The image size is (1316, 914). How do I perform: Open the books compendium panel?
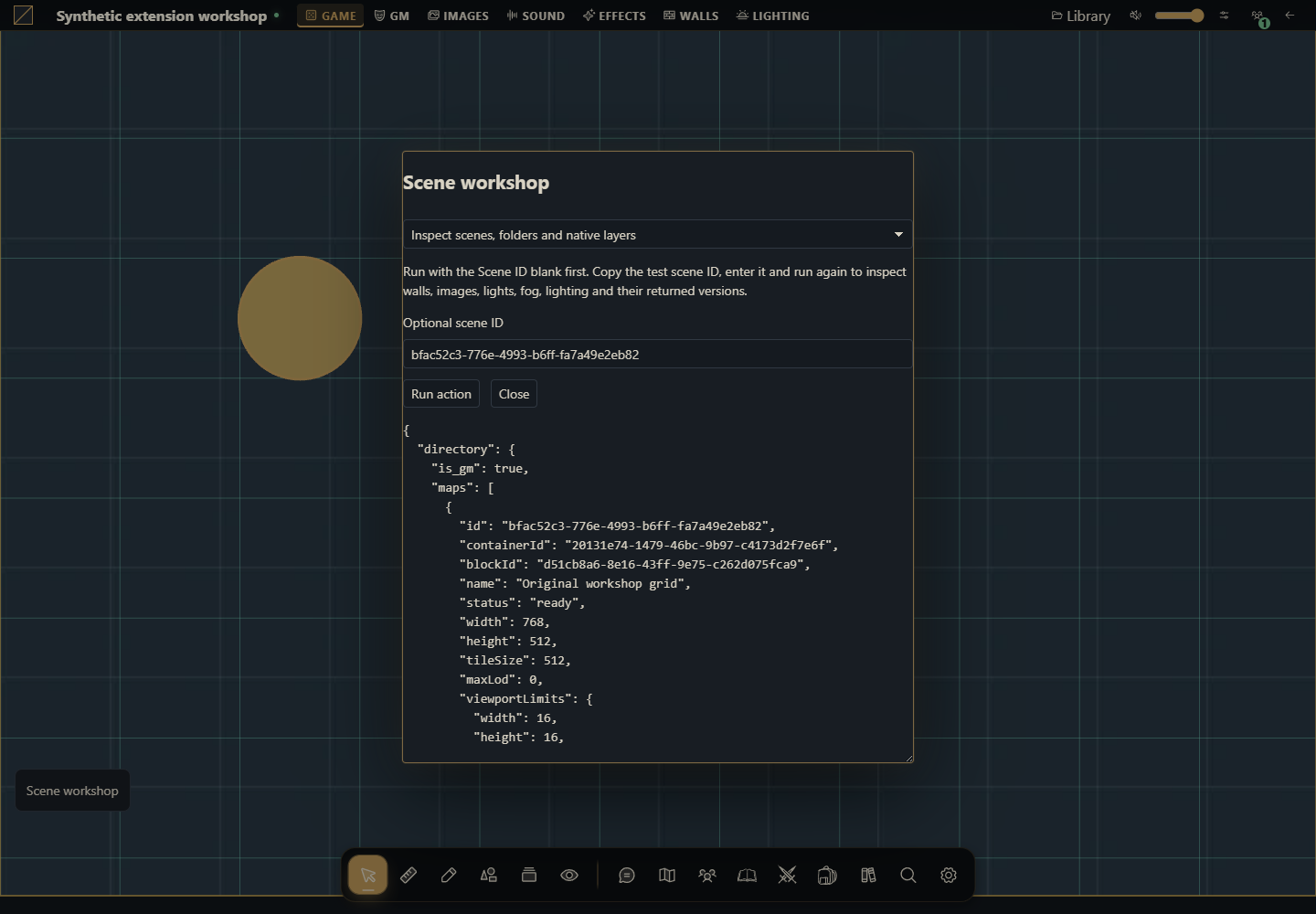[x=868, y=876]
